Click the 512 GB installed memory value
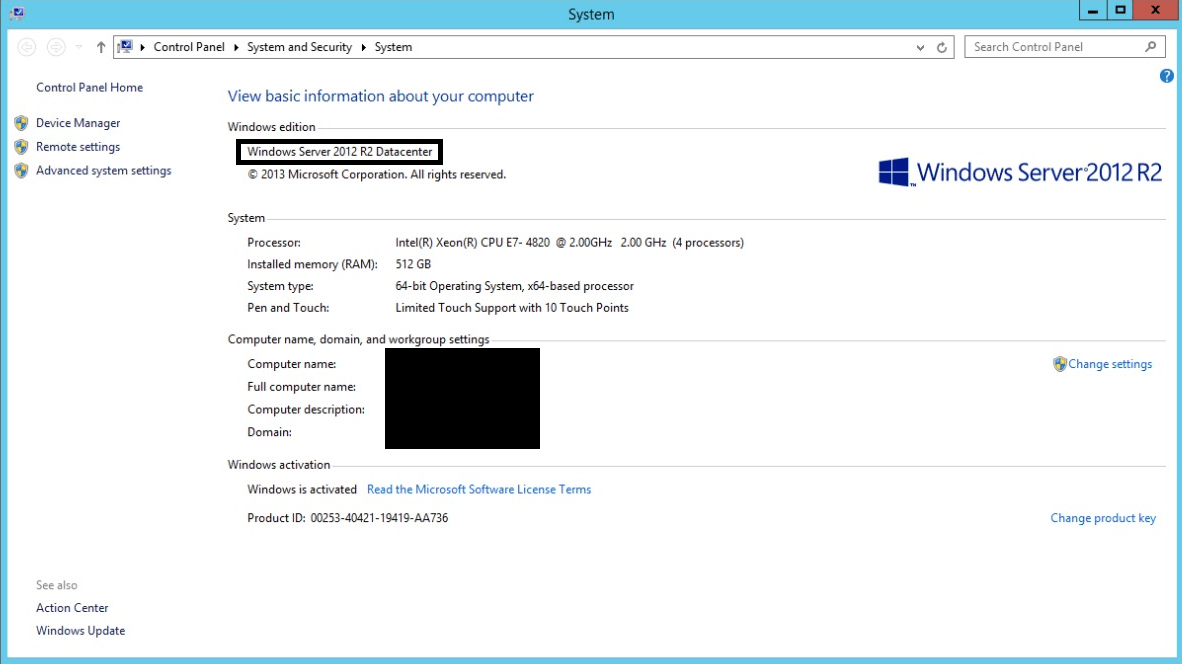 [x=413, y=265]
